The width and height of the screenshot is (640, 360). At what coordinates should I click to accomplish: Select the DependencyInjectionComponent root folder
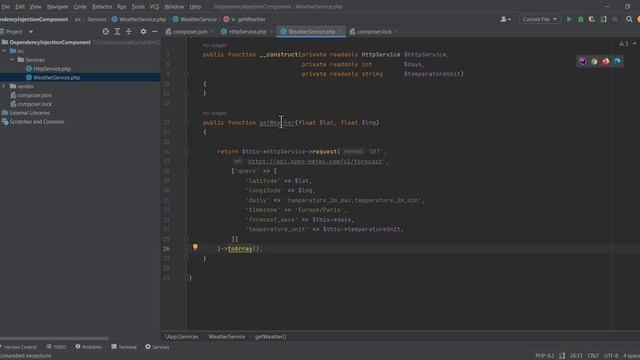[x=50, y=42]
